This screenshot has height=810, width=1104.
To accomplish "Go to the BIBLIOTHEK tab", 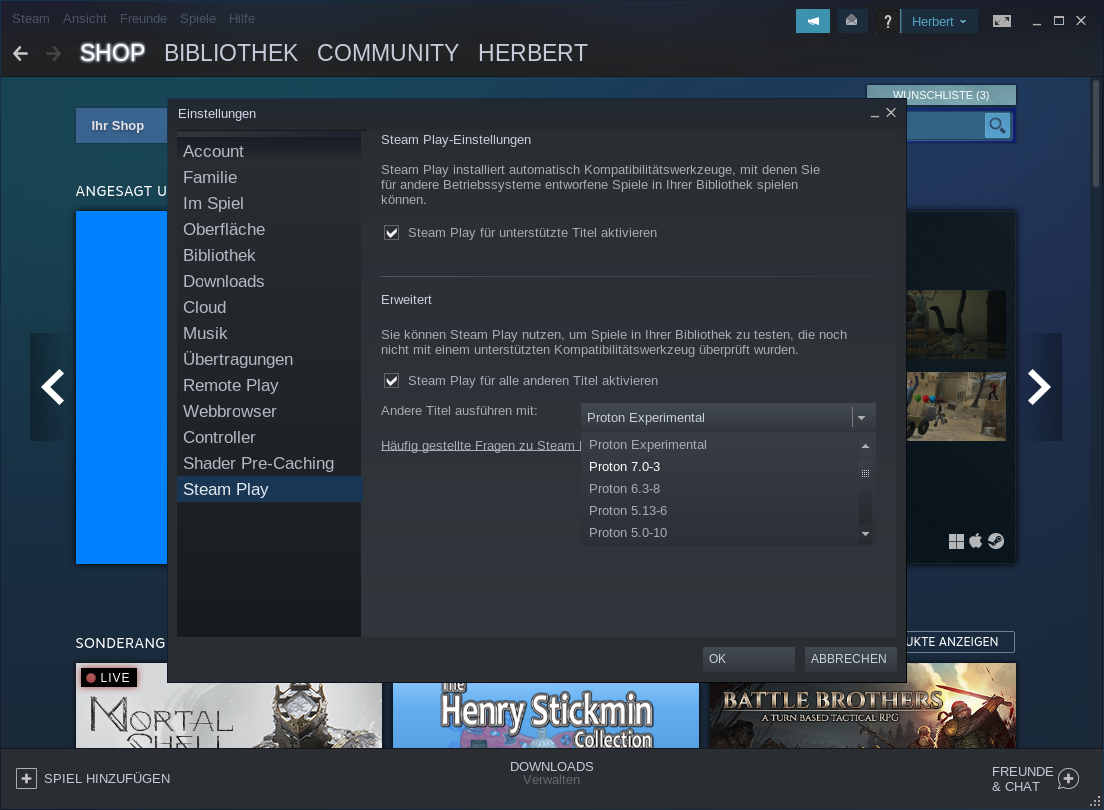I will coord(231,53).
